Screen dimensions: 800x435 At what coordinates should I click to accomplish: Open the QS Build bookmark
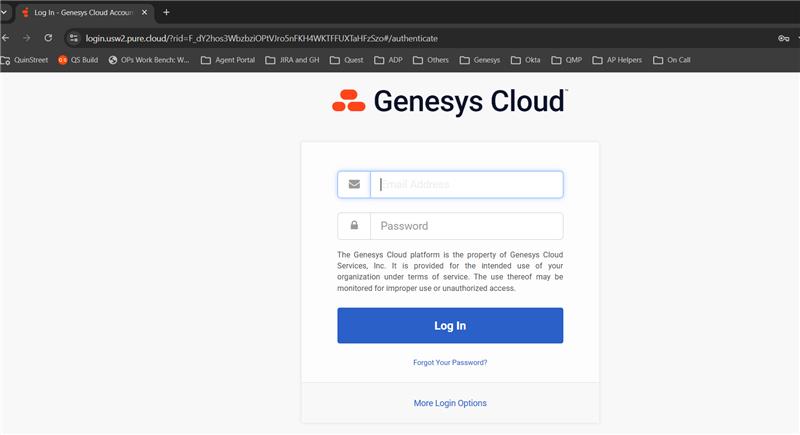tap(78, 60)
